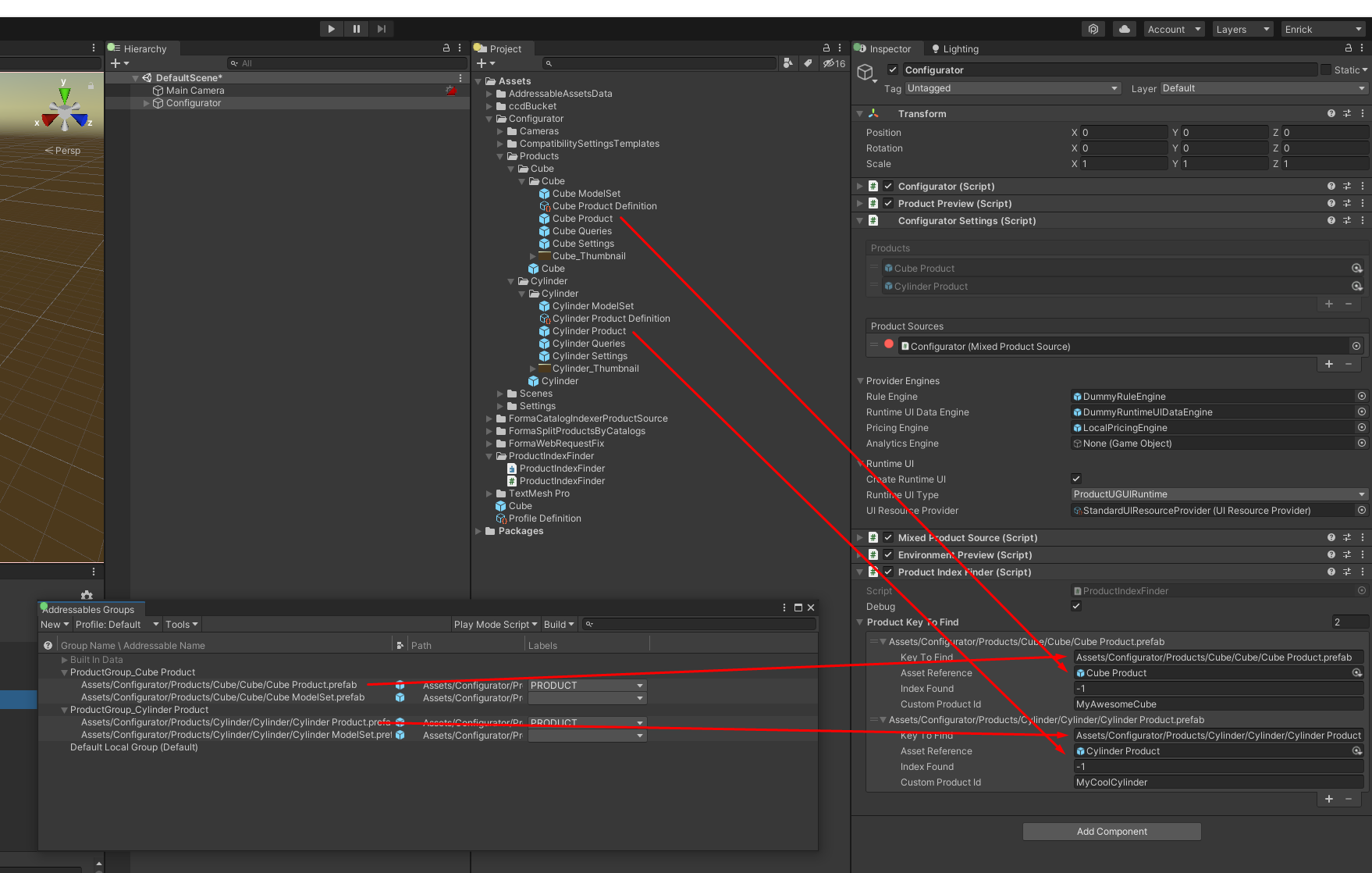Click the ProductIndexFinder script reference icon
Screen dimensions: 1372x873
(1079, 590)
